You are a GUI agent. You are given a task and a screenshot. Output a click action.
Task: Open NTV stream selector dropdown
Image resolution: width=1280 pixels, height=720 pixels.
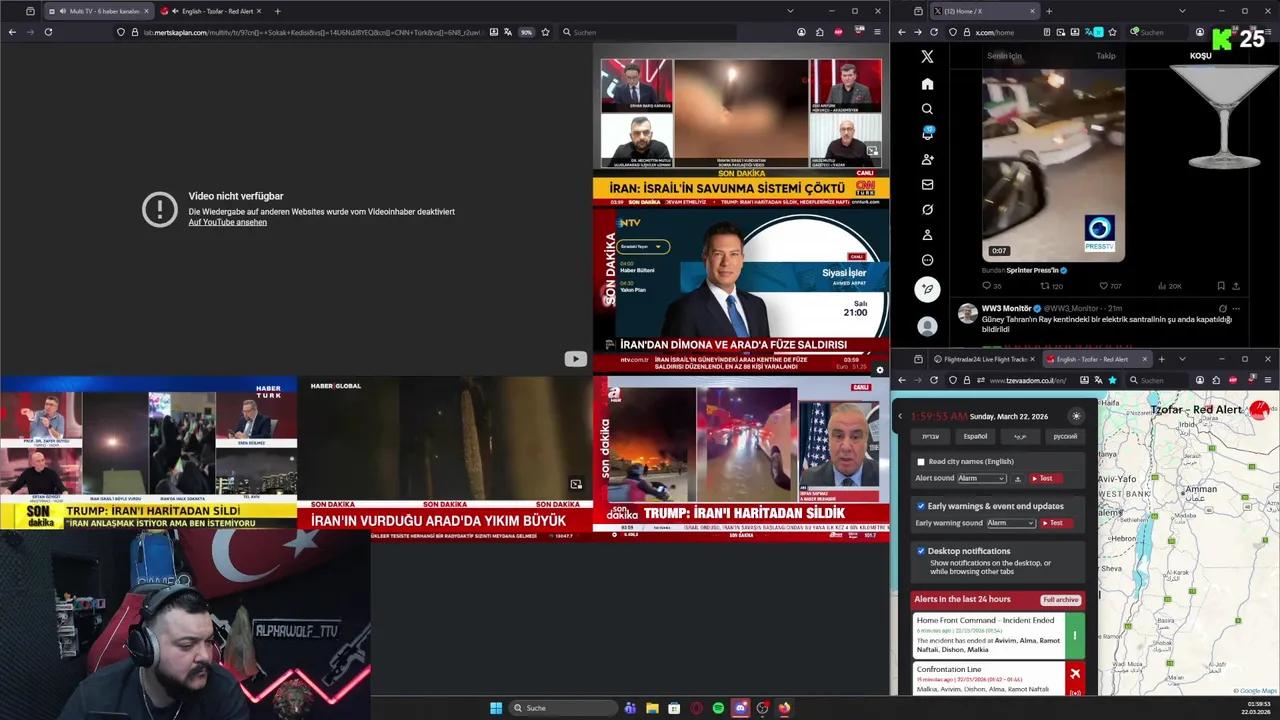coord(642,246)
